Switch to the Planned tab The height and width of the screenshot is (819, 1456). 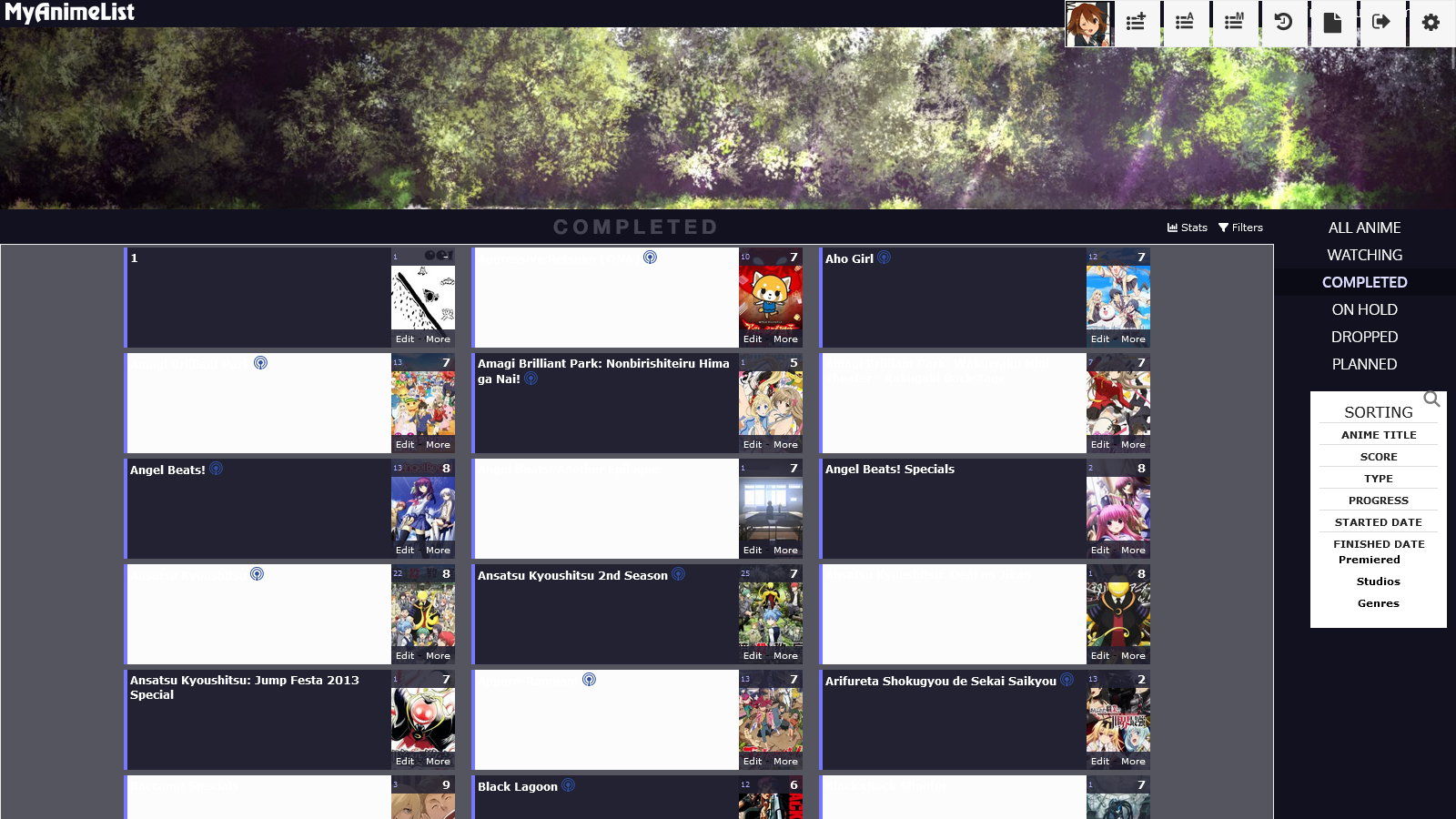click(x=1364, y=364)
